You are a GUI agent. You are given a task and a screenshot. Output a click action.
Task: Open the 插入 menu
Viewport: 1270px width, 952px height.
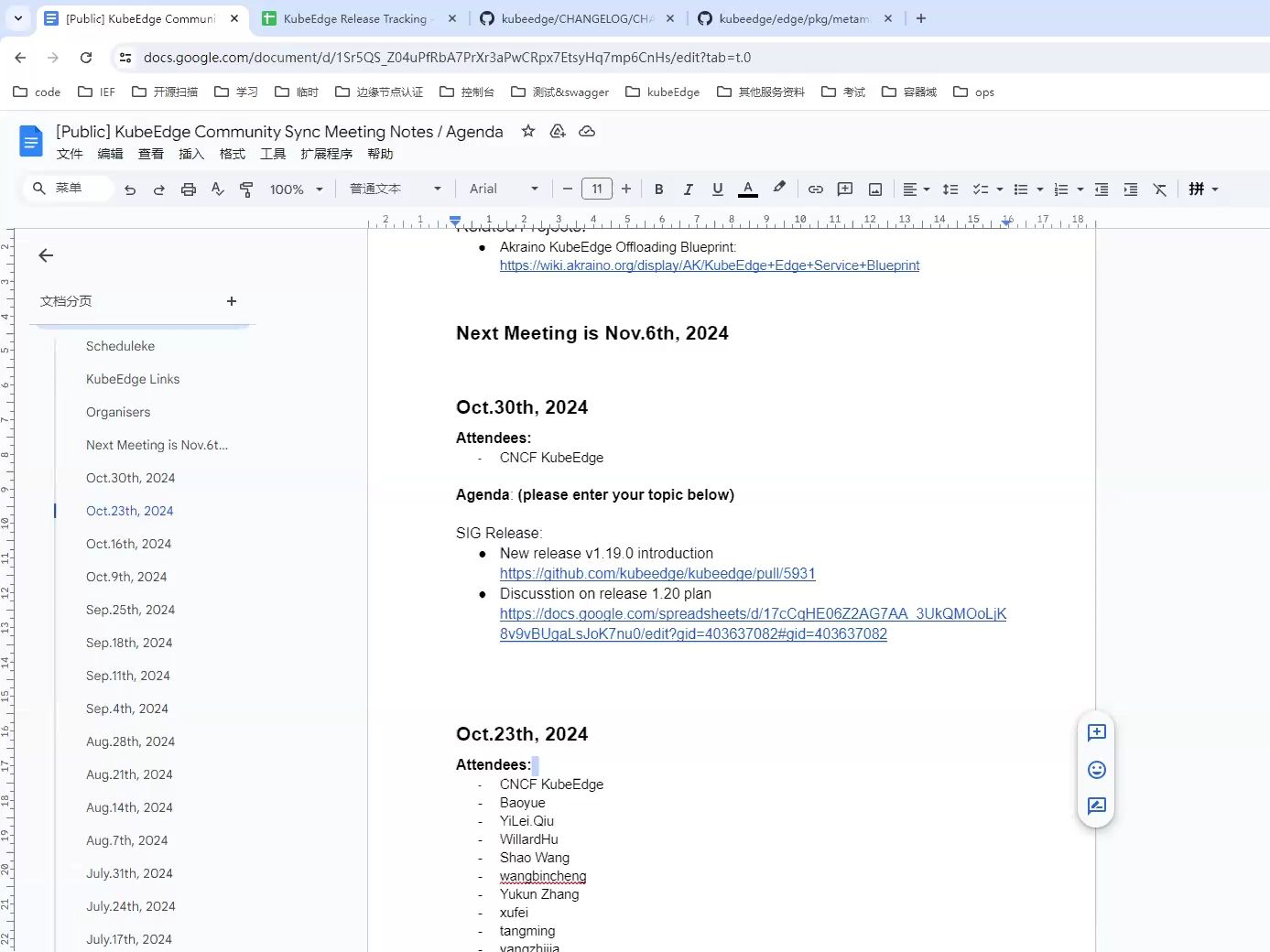(x=191, y=154)
